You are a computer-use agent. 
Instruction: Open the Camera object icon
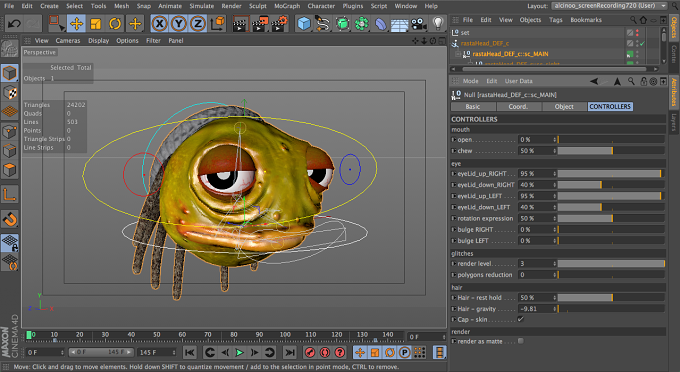pos(419,23)
